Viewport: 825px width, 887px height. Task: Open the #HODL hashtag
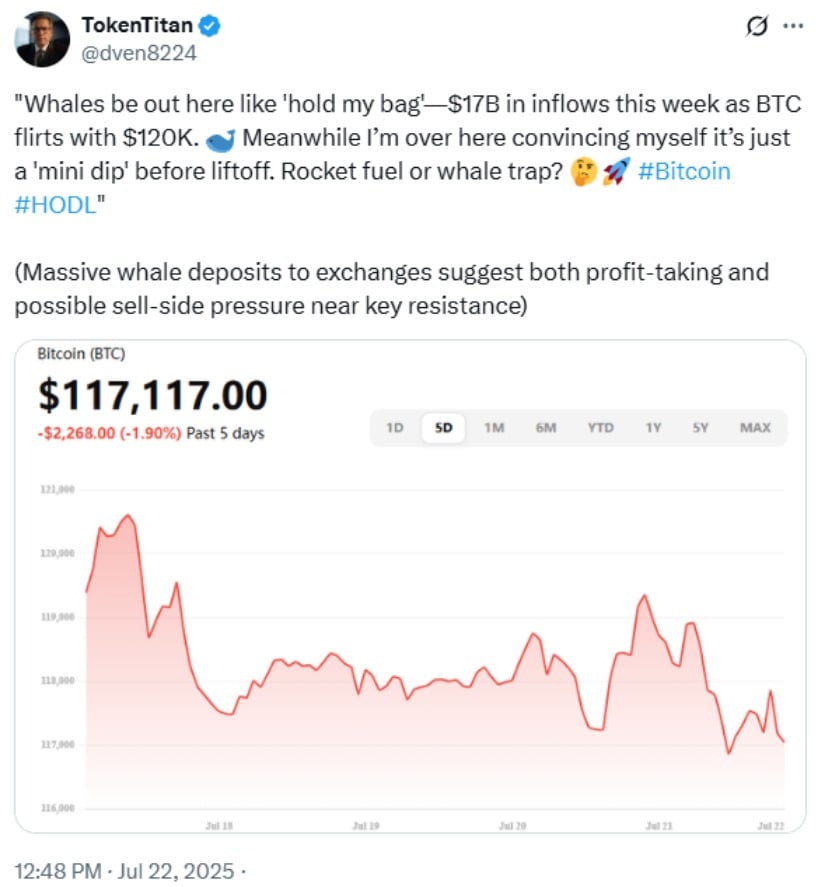pyautogui.click(x=55, y=205)
